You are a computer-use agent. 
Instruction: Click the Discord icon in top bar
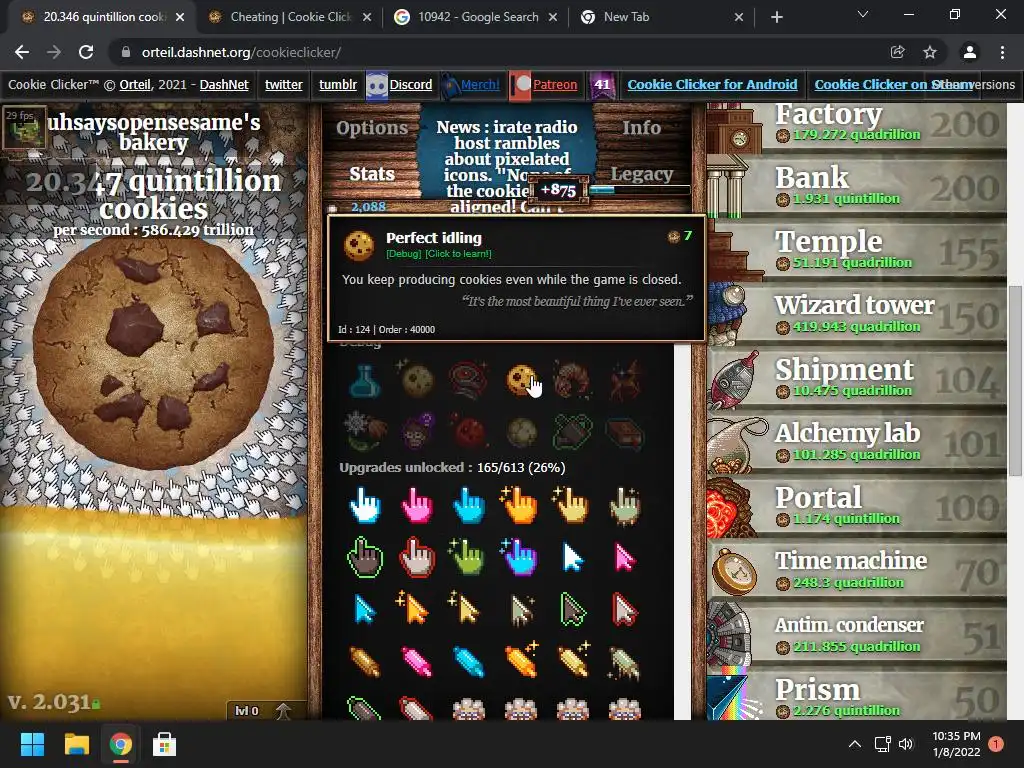click(377, 85)
